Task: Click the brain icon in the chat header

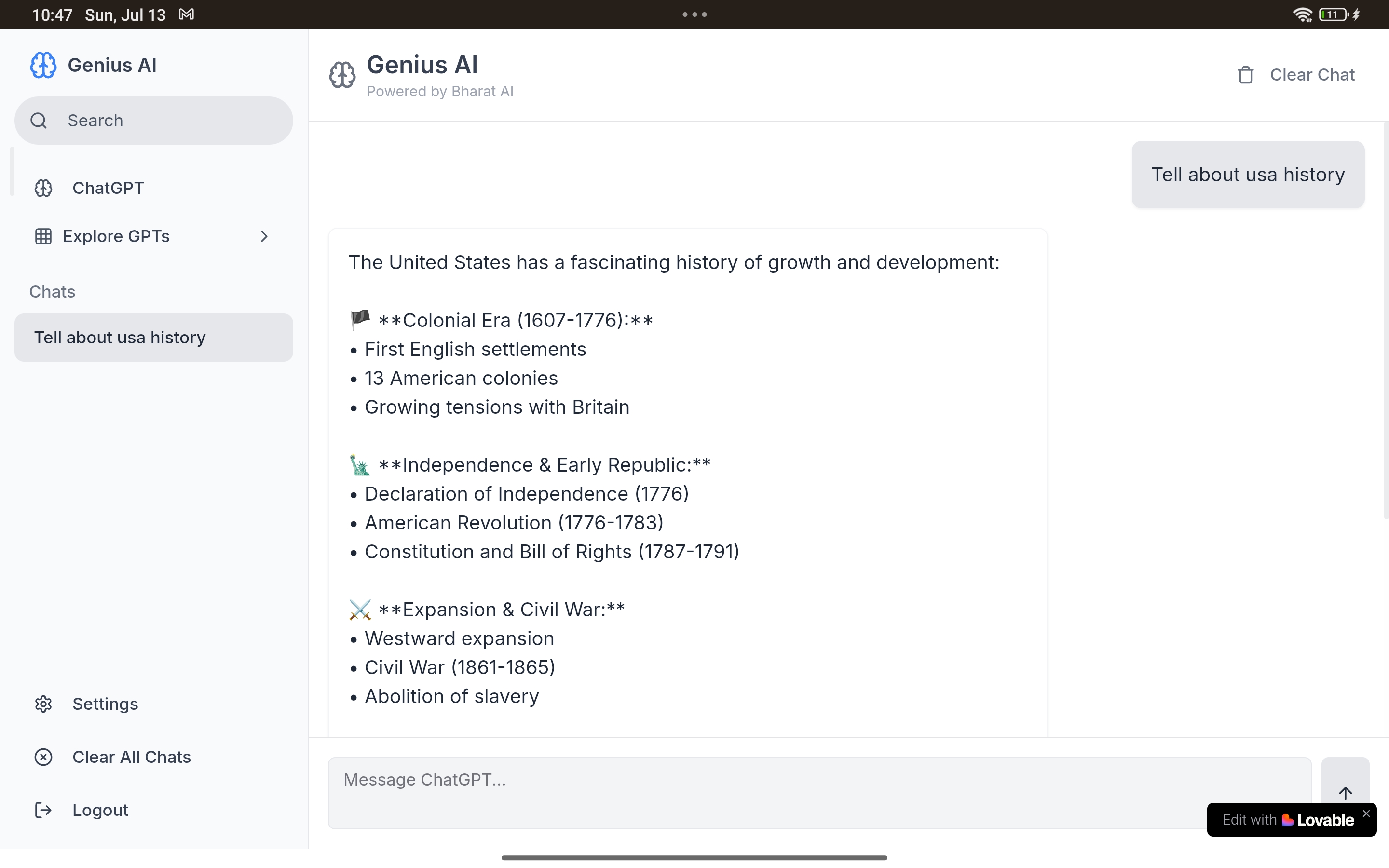Action: (342, 75)
